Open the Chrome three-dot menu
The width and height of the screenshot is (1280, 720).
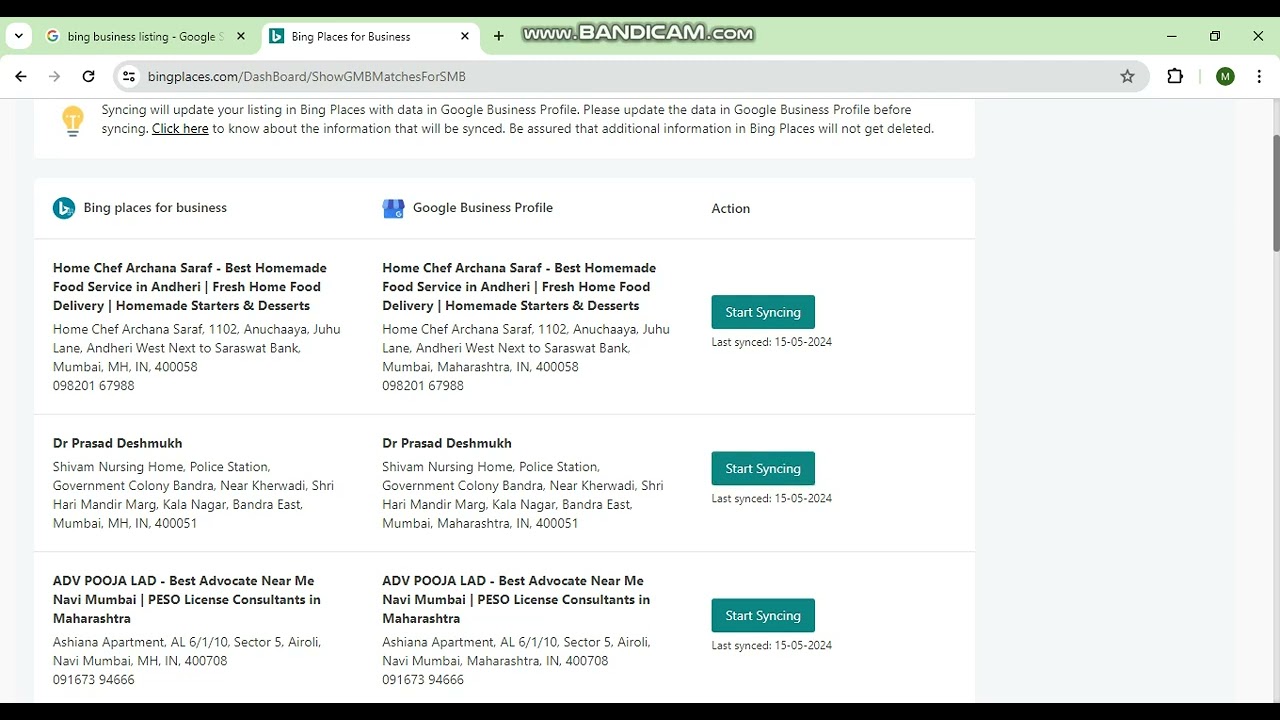pos(1258,76)
